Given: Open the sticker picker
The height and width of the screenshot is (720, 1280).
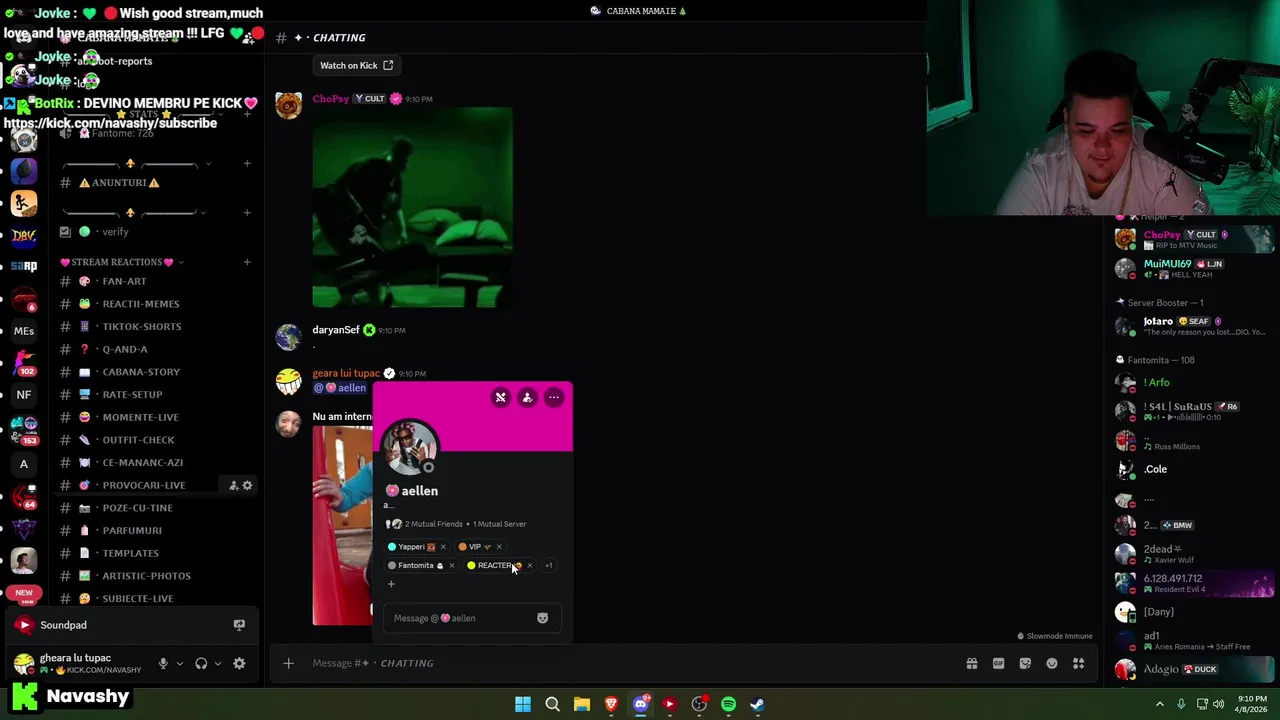Looking at the screenshot, I should [x=1025, y=663].
